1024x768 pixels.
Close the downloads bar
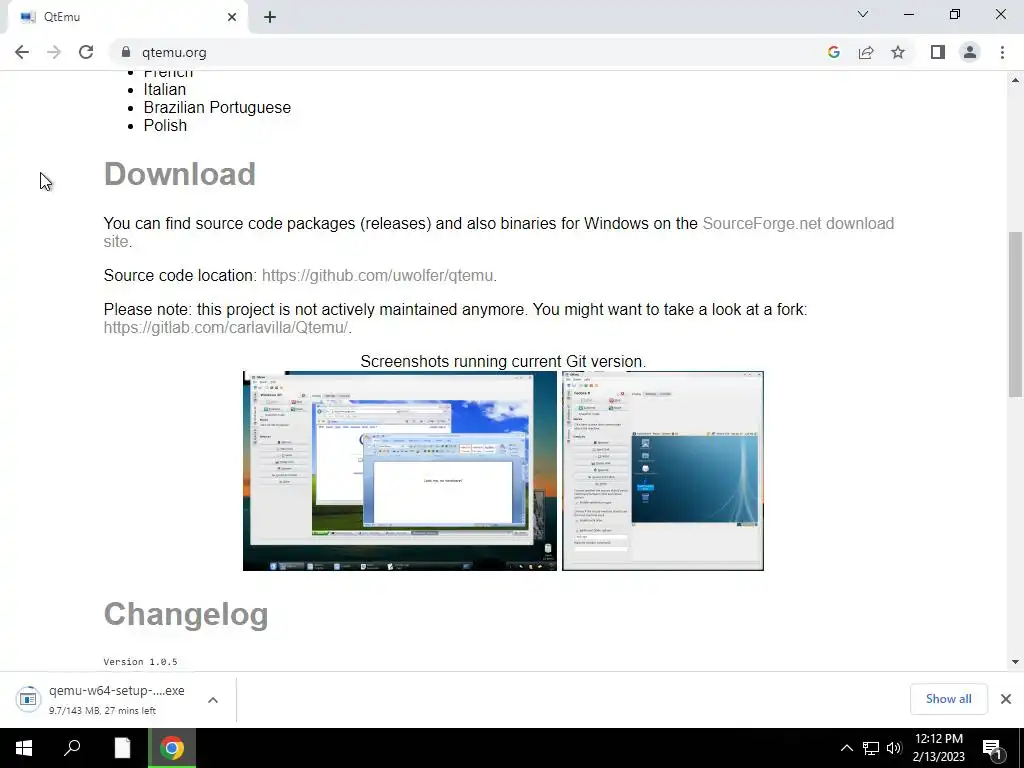click(x=1006, y=699)
